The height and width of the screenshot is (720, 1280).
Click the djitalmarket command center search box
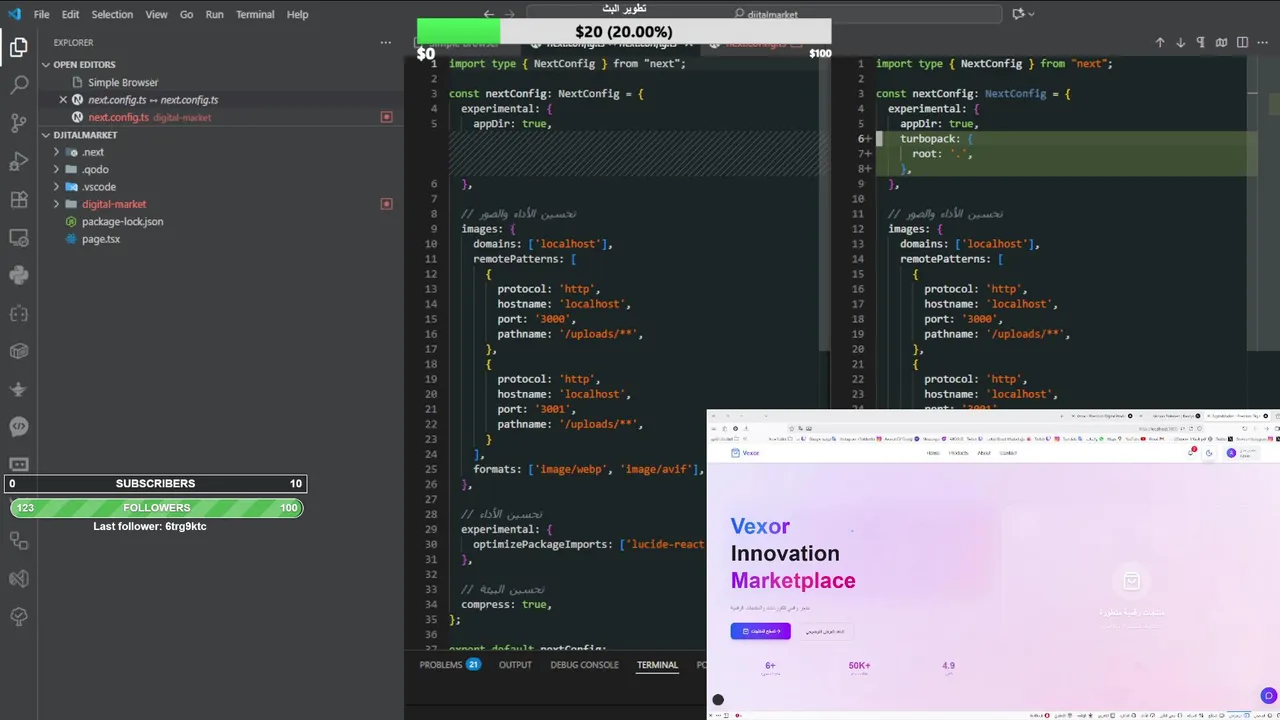(x=765, y=14)
